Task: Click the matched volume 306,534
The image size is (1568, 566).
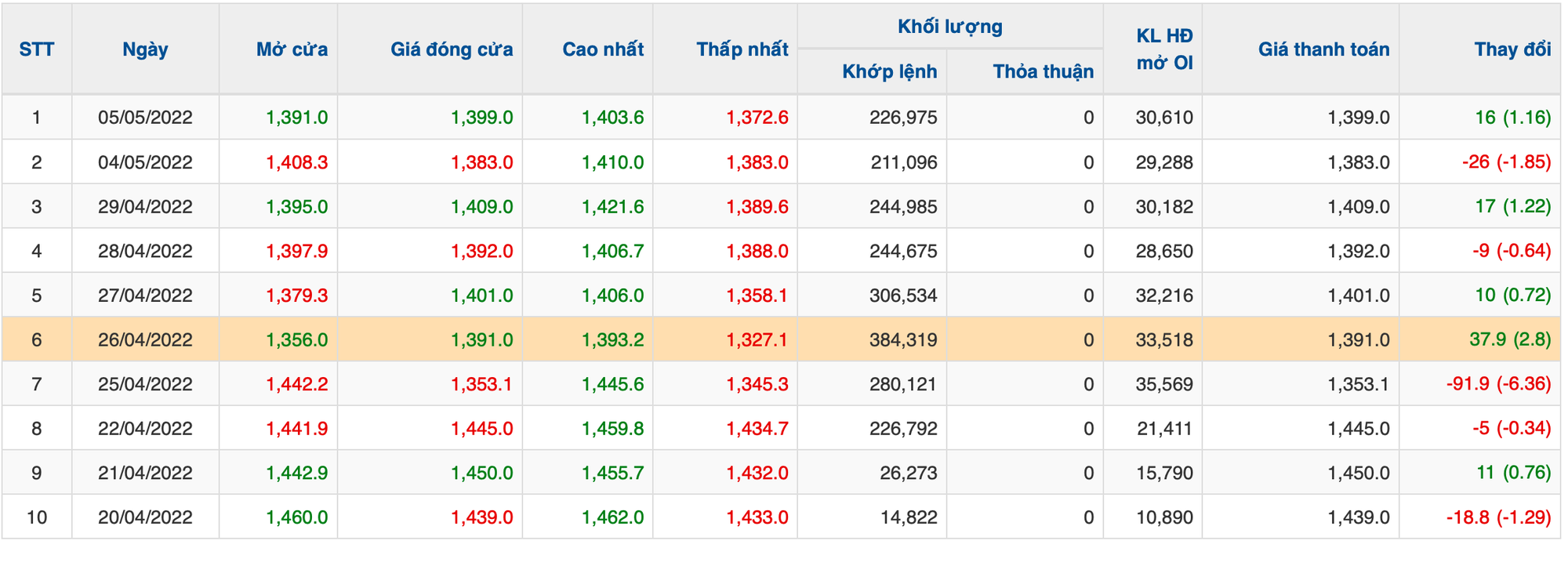Action: 903,296
